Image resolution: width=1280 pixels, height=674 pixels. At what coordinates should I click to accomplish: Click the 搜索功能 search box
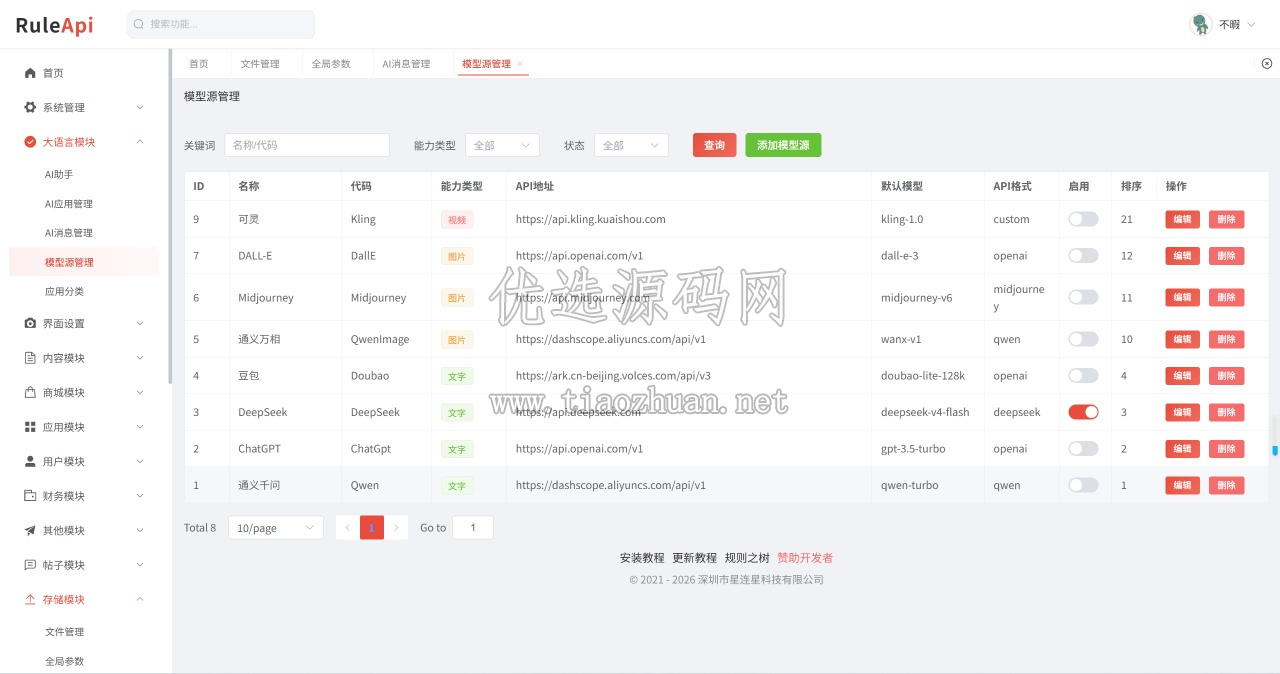(x=221, y=24)
